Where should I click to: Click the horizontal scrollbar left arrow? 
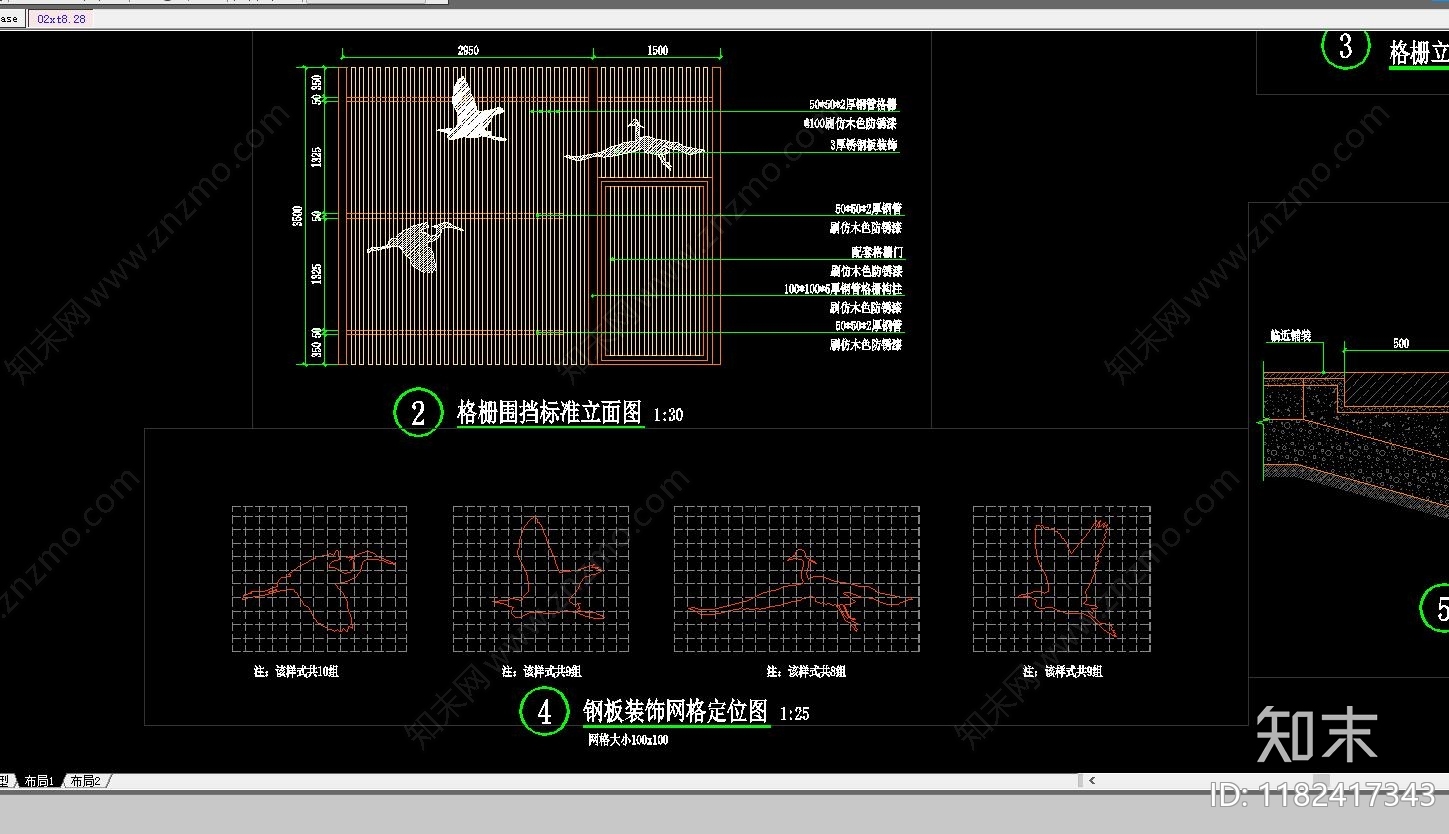[x=1091, y=780]
